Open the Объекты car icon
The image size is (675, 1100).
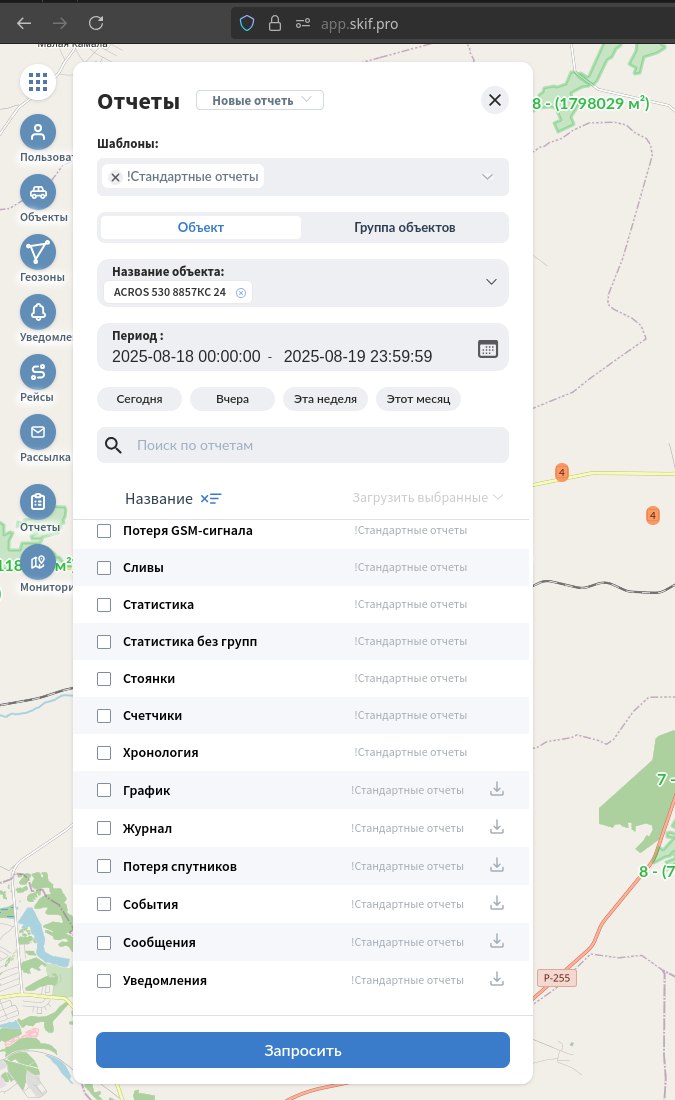[38, 192]
